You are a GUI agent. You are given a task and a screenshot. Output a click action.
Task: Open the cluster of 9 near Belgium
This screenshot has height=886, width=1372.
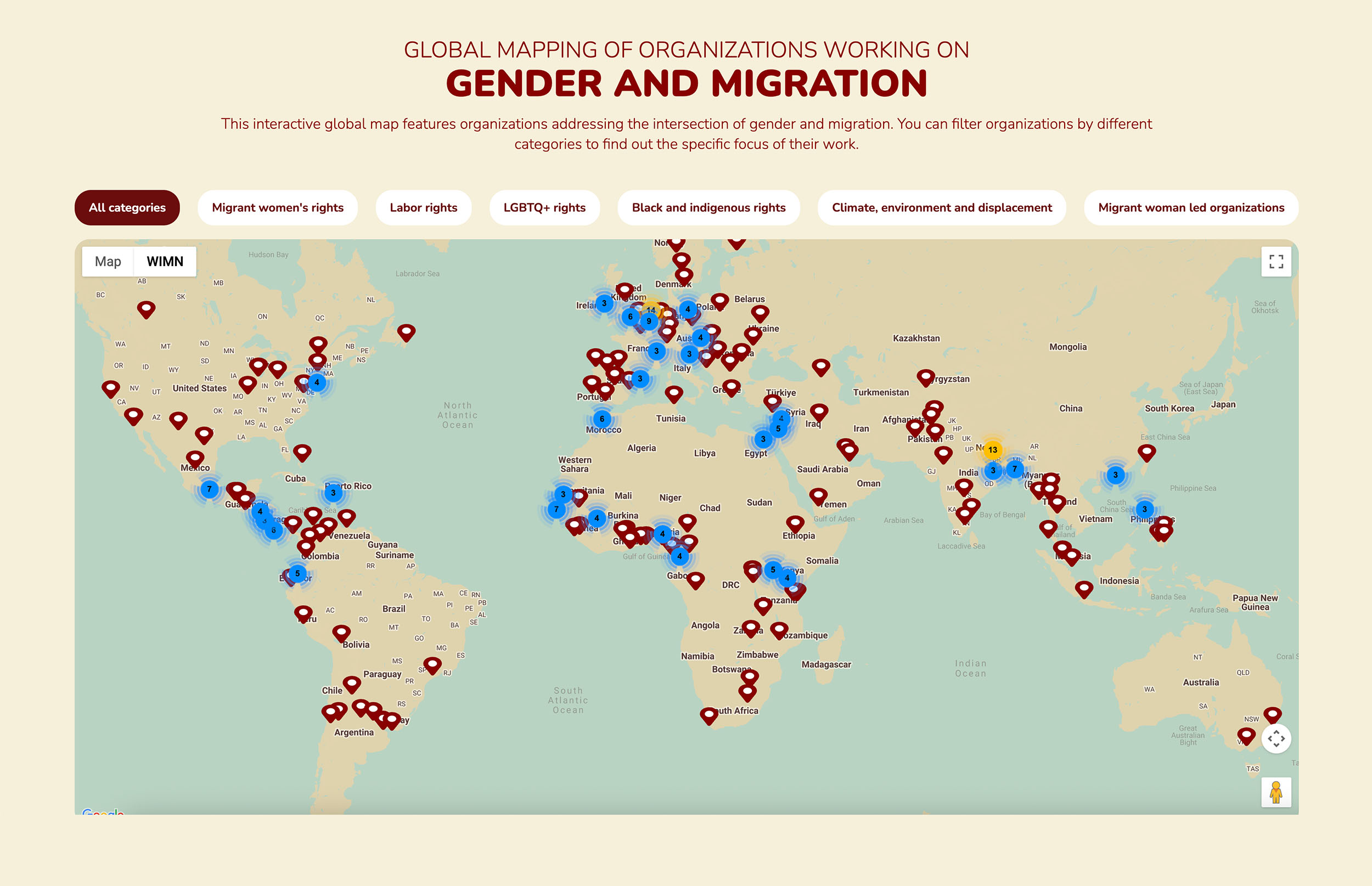point(649,321)
